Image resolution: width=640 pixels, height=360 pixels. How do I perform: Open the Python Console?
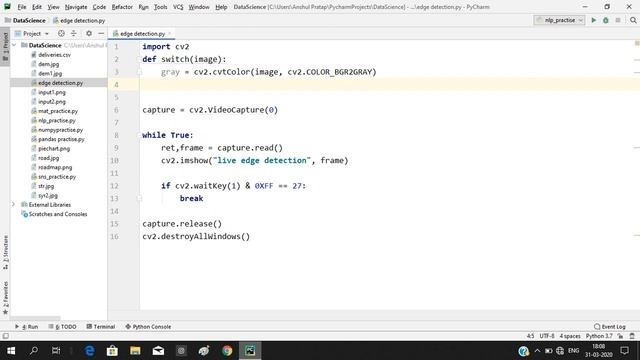[148, 327]
